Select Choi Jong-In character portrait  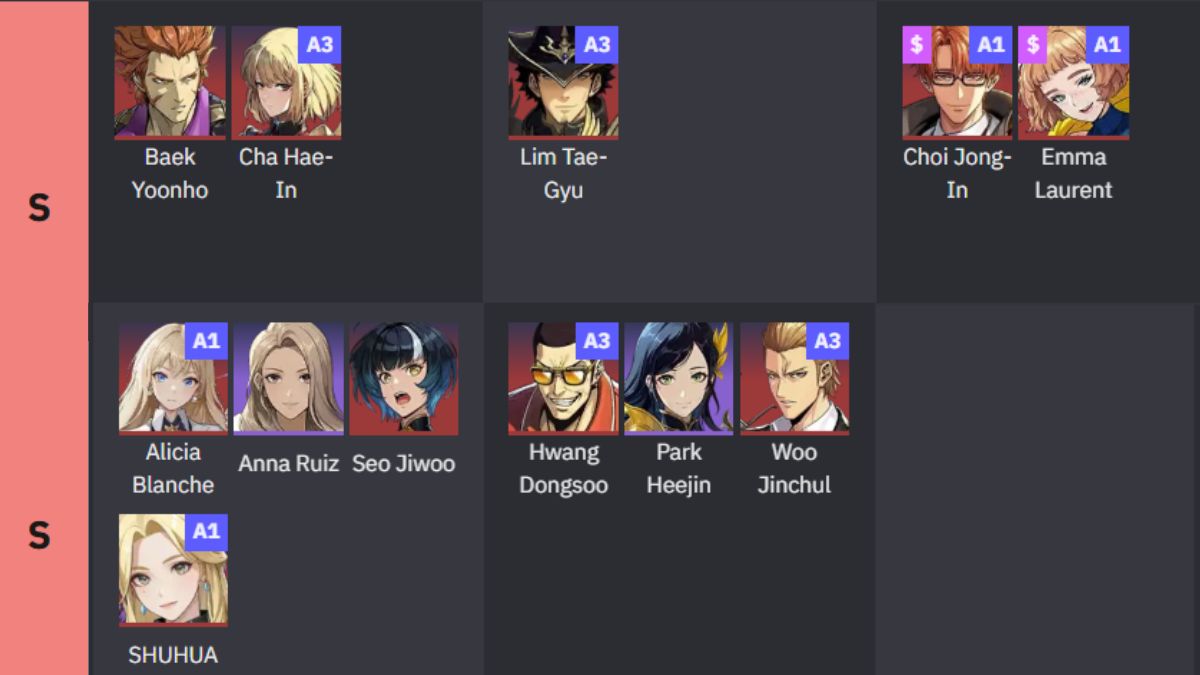(x=957, y=83)
